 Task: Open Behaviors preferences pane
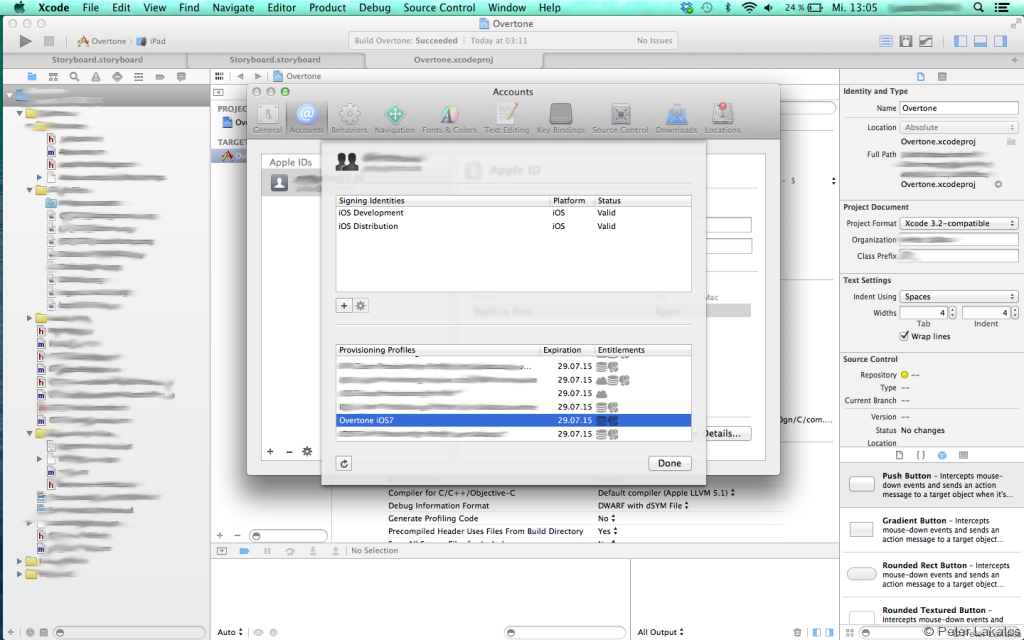[x=349, y=119]
